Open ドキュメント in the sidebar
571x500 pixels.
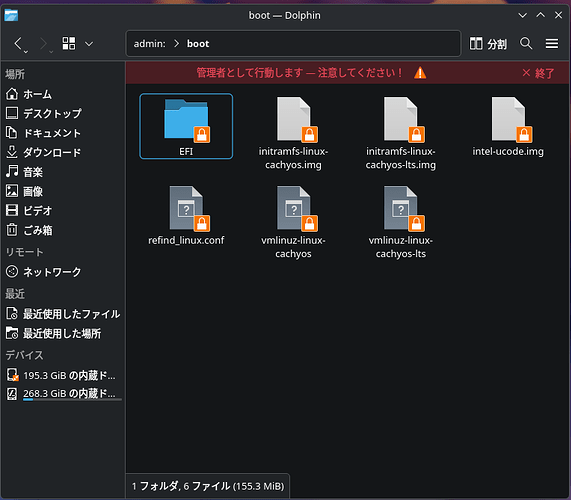63,133
